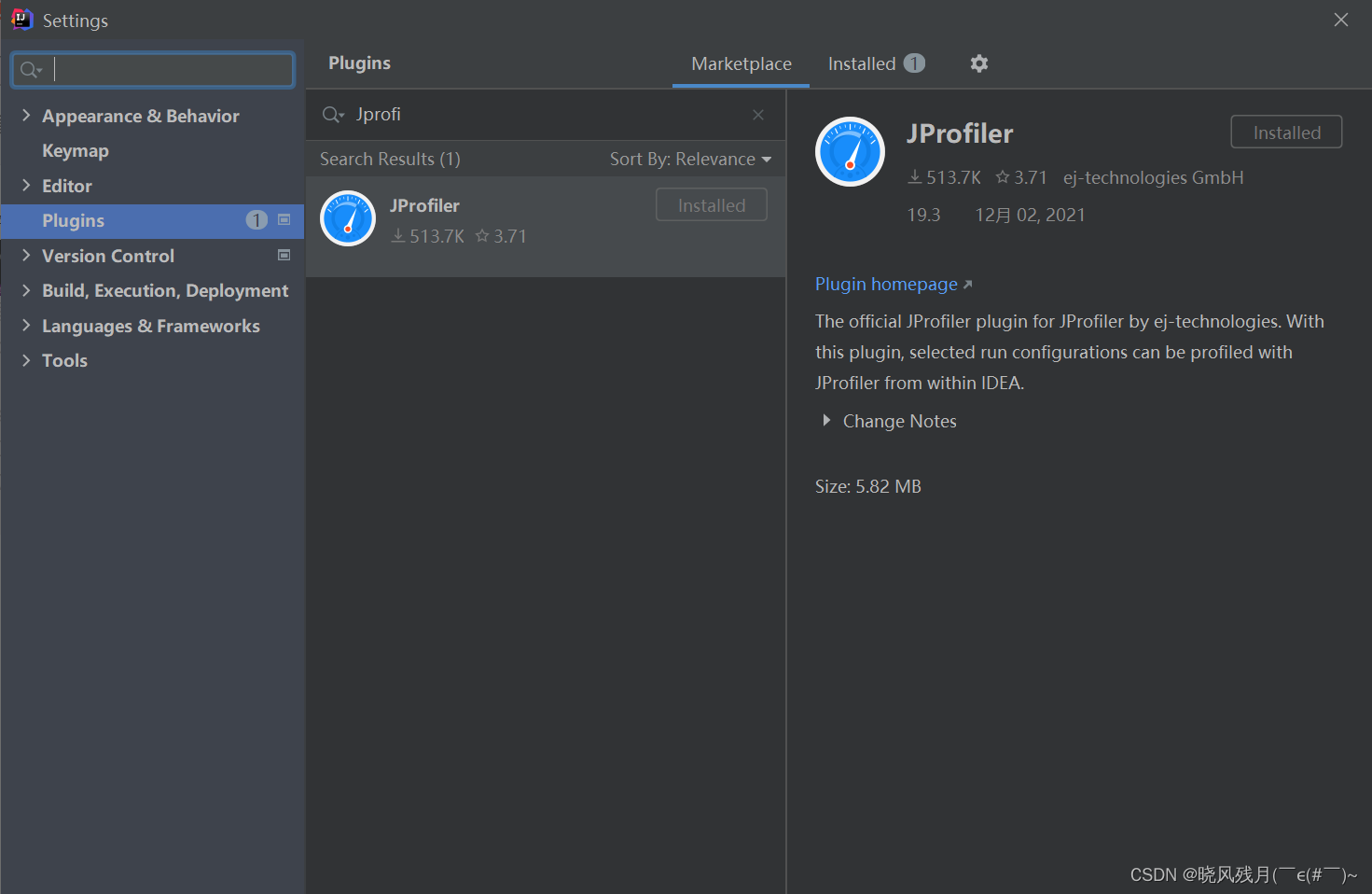Click the Search Results (1) label
The width and height of the screenshot is (1372, 894).
(x=390, y=159)
